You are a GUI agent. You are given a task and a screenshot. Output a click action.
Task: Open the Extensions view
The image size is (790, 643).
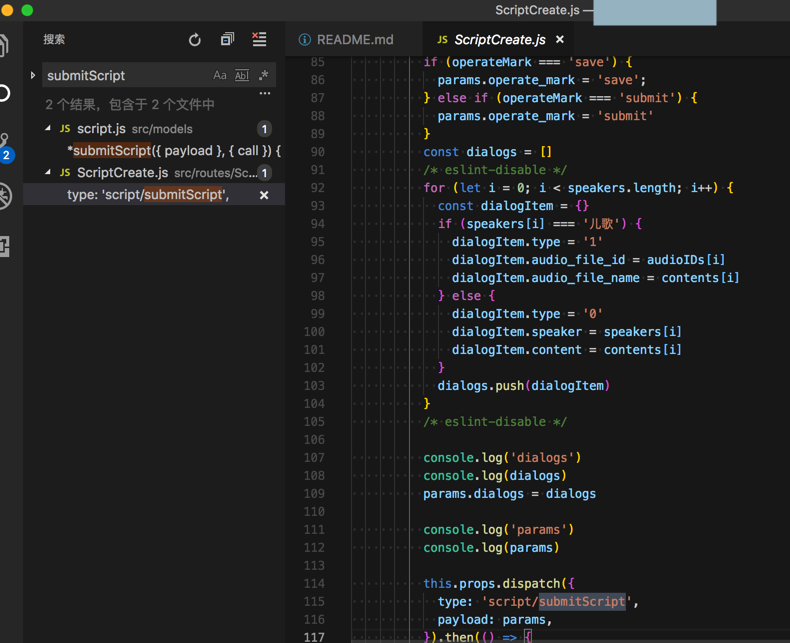tap(4, 245)
